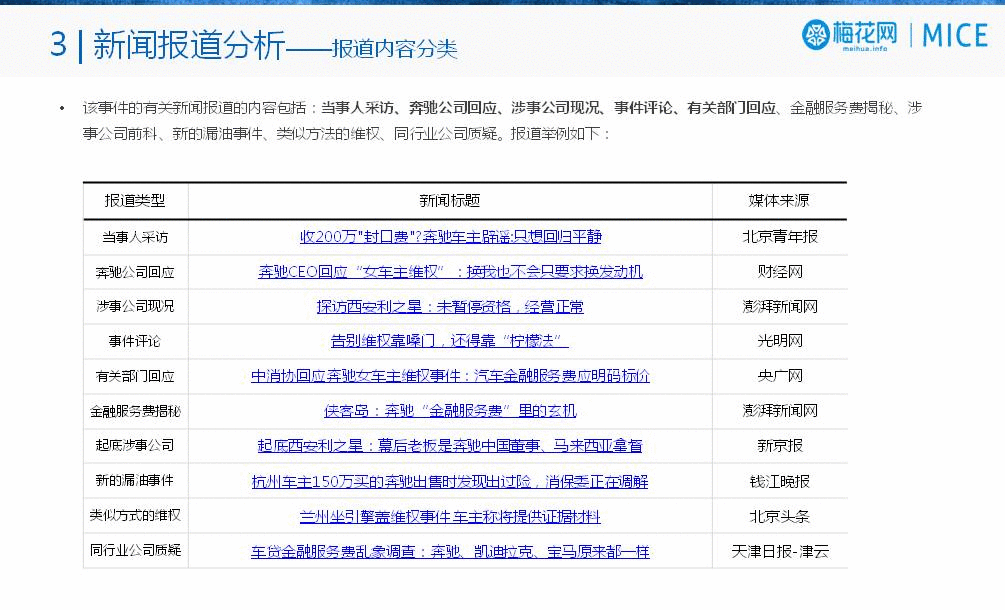
Task: Select the 当事人采访 report type cell
Action: (x=135, y=237)
